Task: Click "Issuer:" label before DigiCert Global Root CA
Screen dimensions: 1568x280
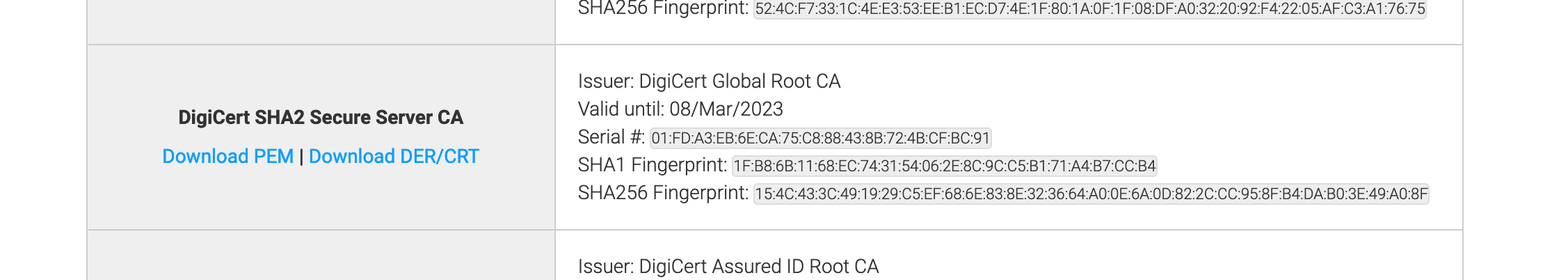Action: [x=606, y=81]
